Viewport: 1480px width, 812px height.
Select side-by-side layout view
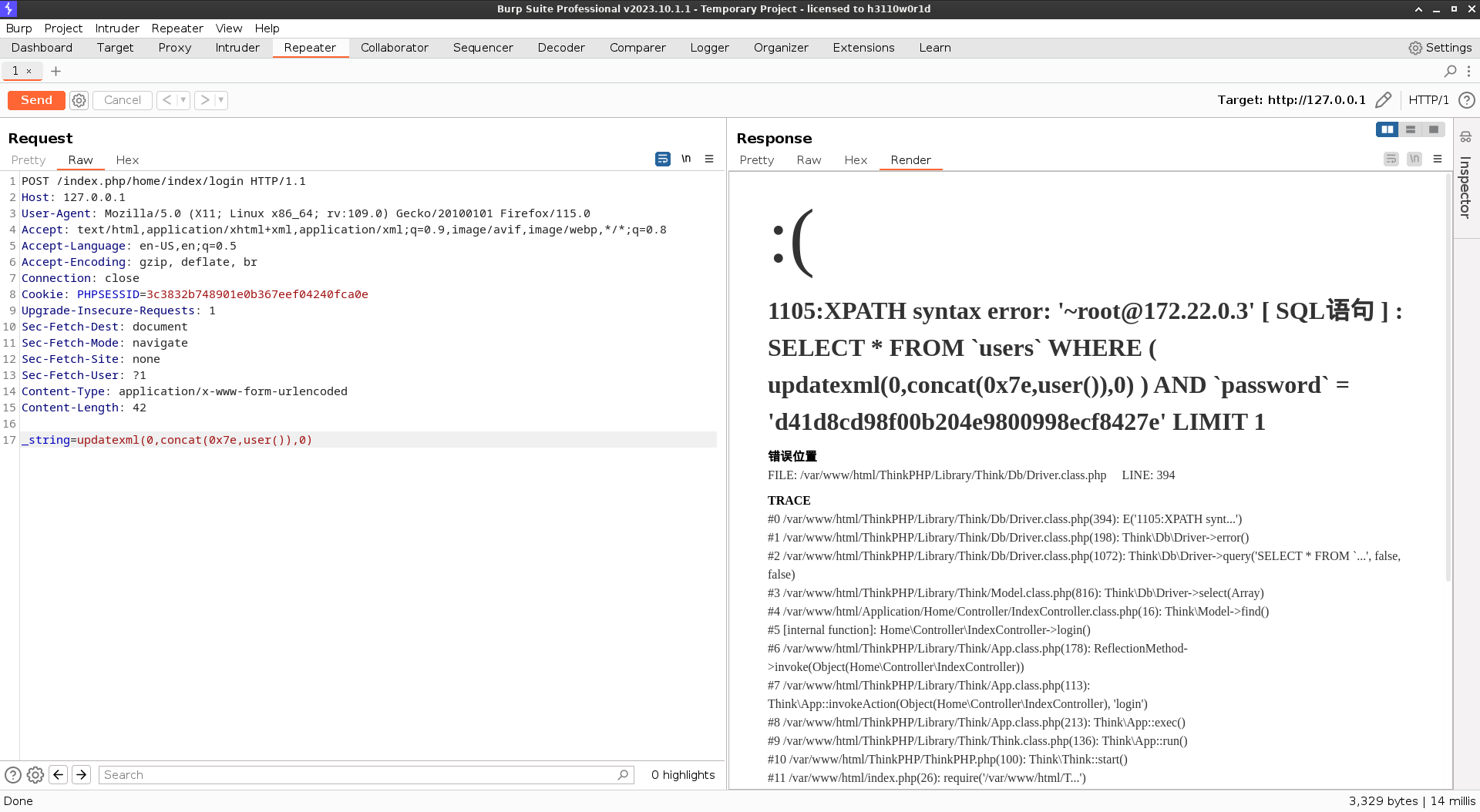(x=1387, y=129)
